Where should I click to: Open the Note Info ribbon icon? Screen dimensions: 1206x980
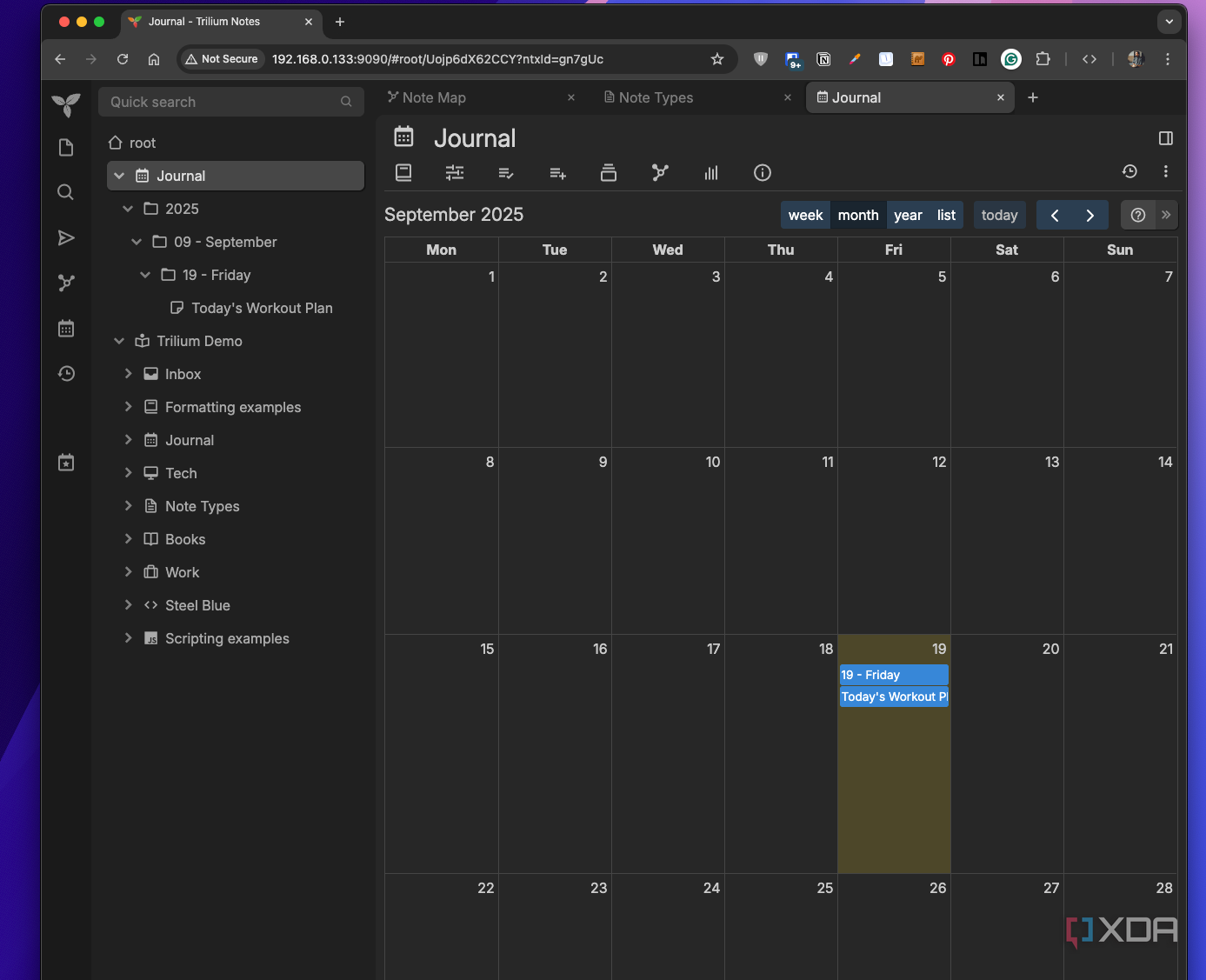point(763,172)
